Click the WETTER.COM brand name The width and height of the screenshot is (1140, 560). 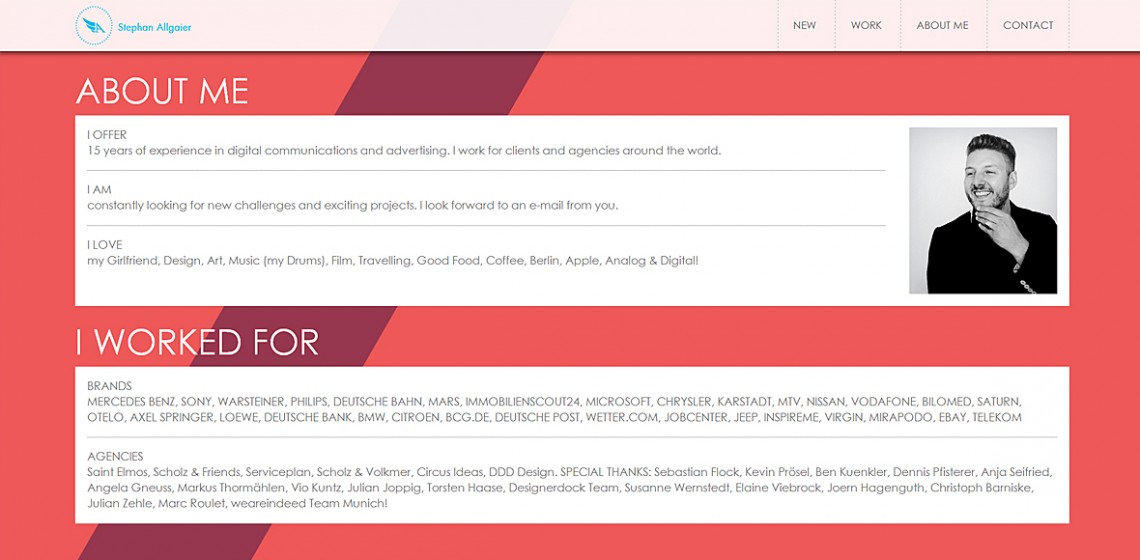click(x=622, y=418)
